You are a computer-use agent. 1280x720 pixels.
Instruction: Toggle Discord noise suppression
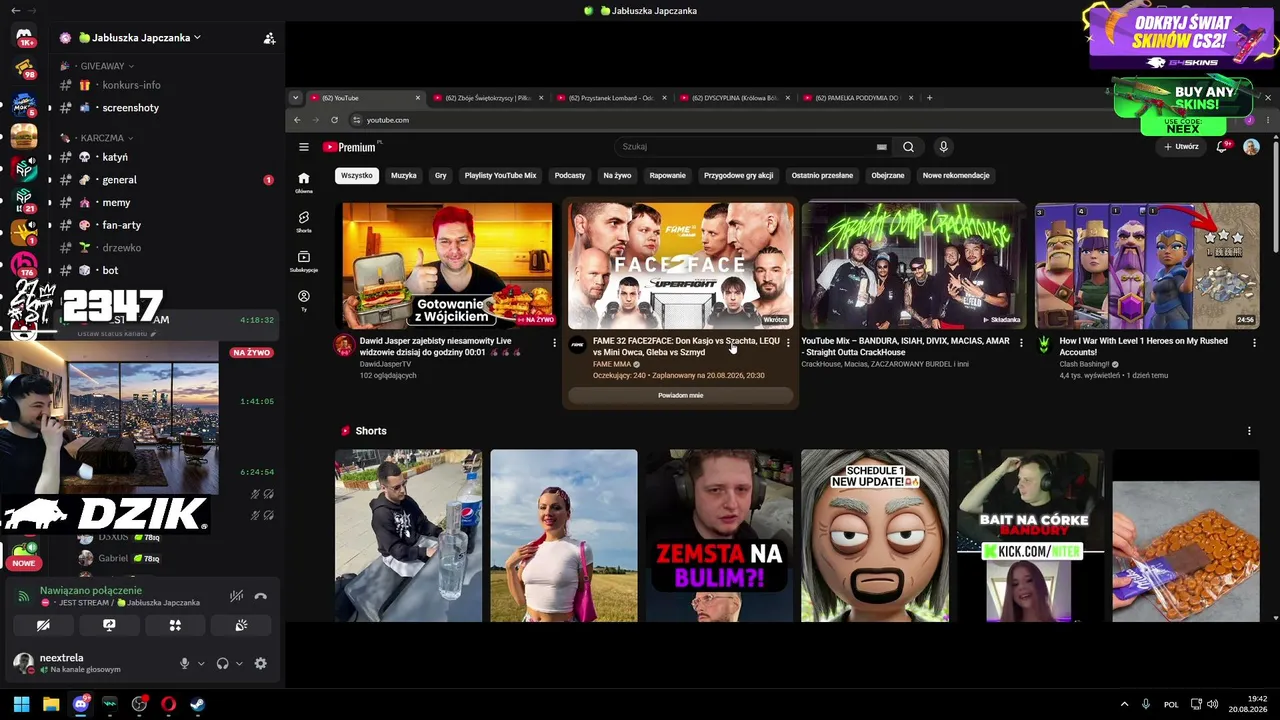pos(236,596)
